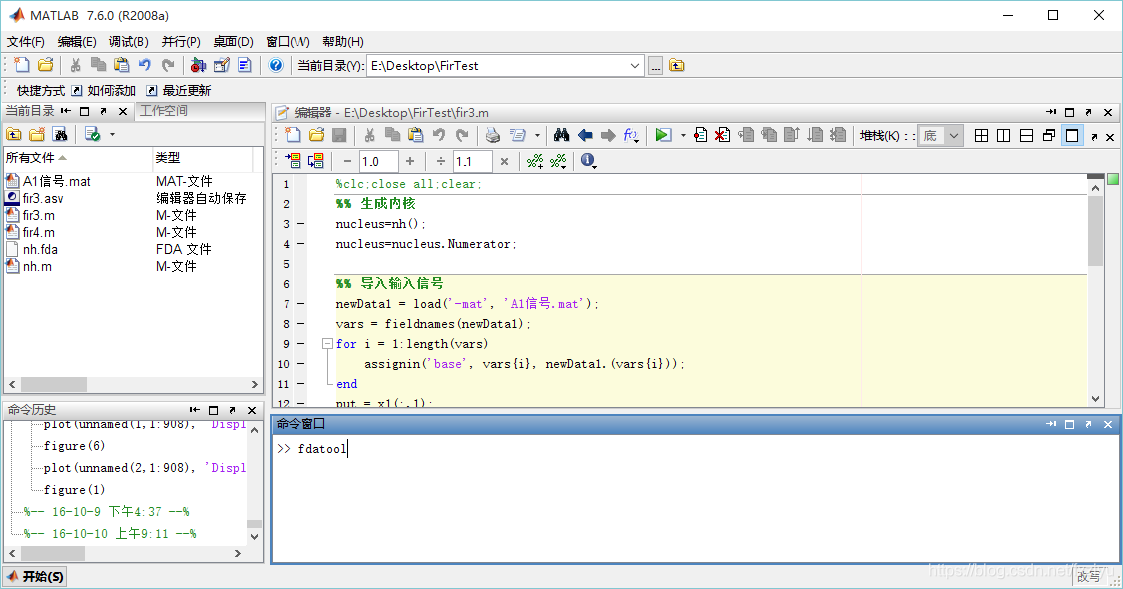
Task: Toggle a breakpoint at line 7
Action: (x=301, y=304)
